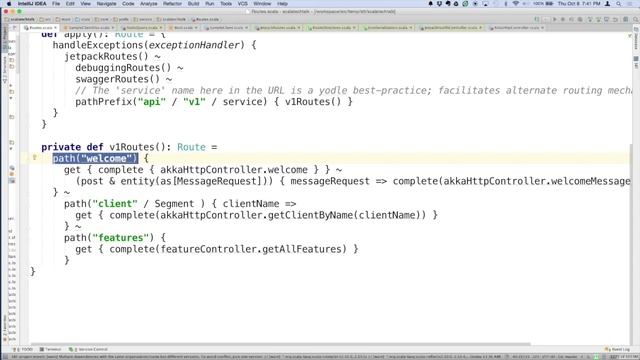The width and height of the screenshot is (640, 360).
Task: Open the Favorites tool window side tab
Action: tap(5, 327)
